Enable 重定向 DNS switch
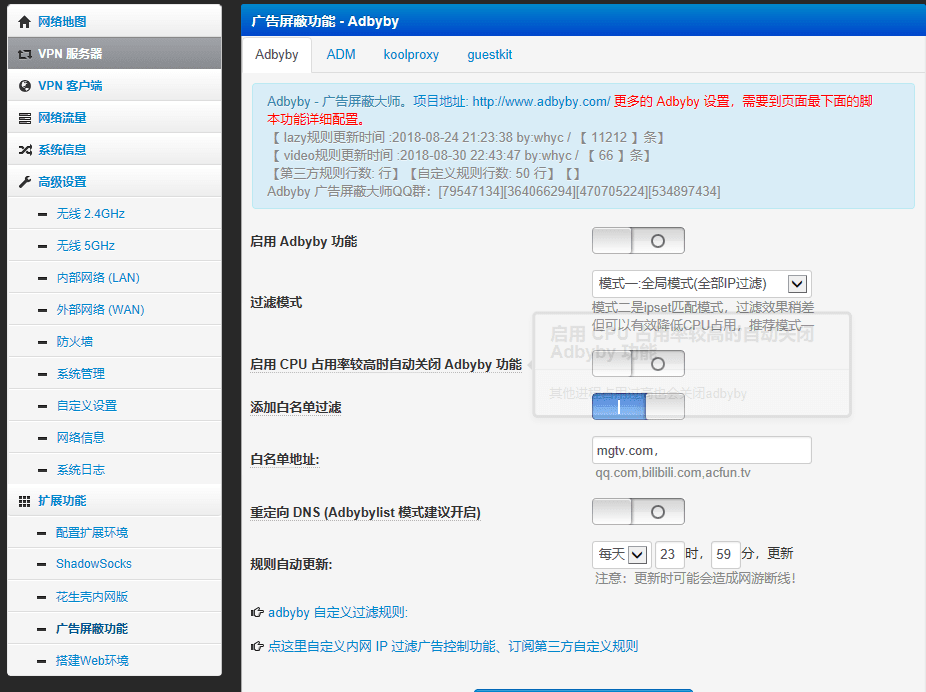Screen dimensions: 926x692 (638, 510)
